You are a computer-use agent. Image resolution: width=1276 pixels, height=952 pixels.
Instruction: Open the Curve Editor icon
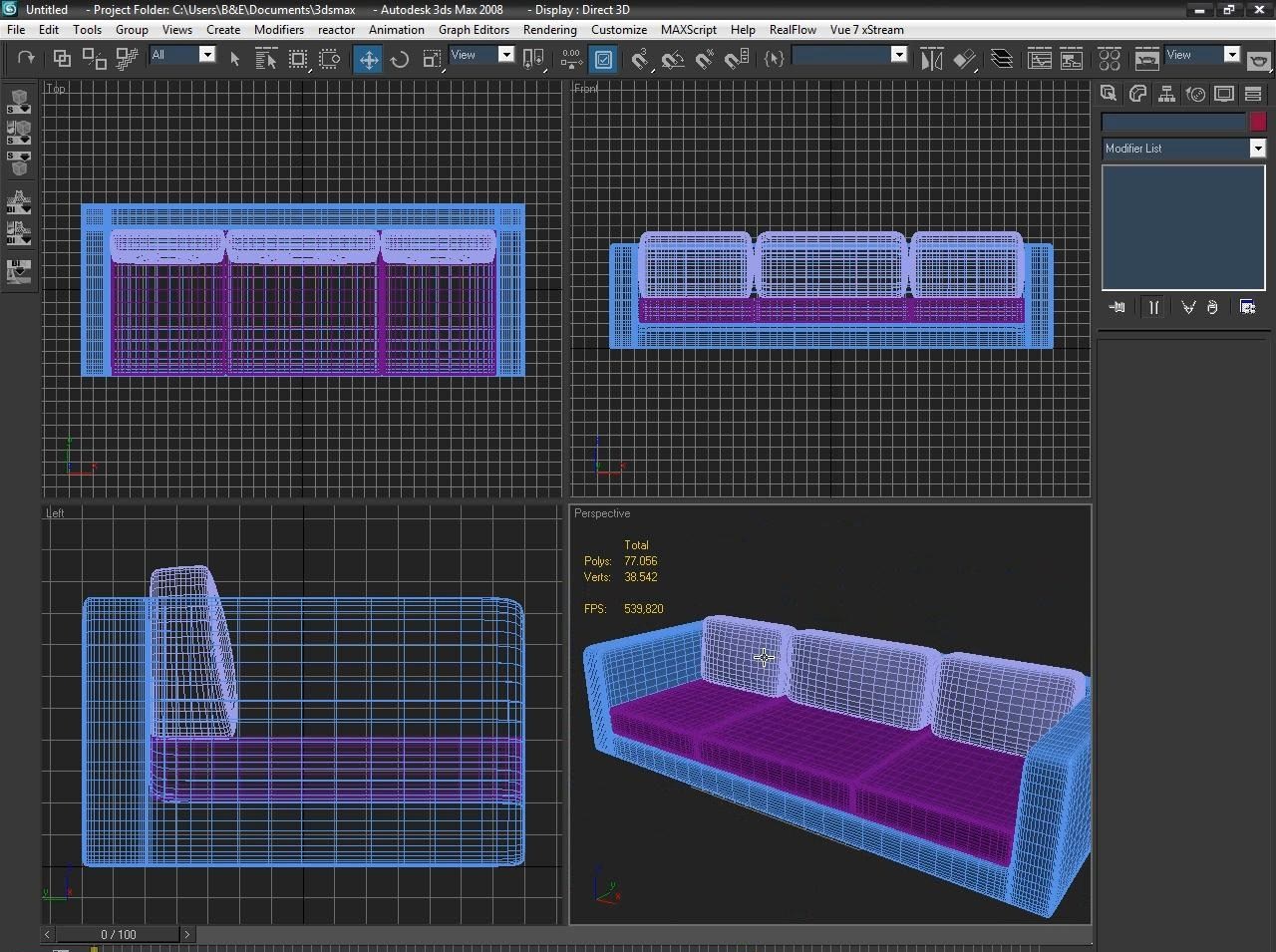point(1039,60)
